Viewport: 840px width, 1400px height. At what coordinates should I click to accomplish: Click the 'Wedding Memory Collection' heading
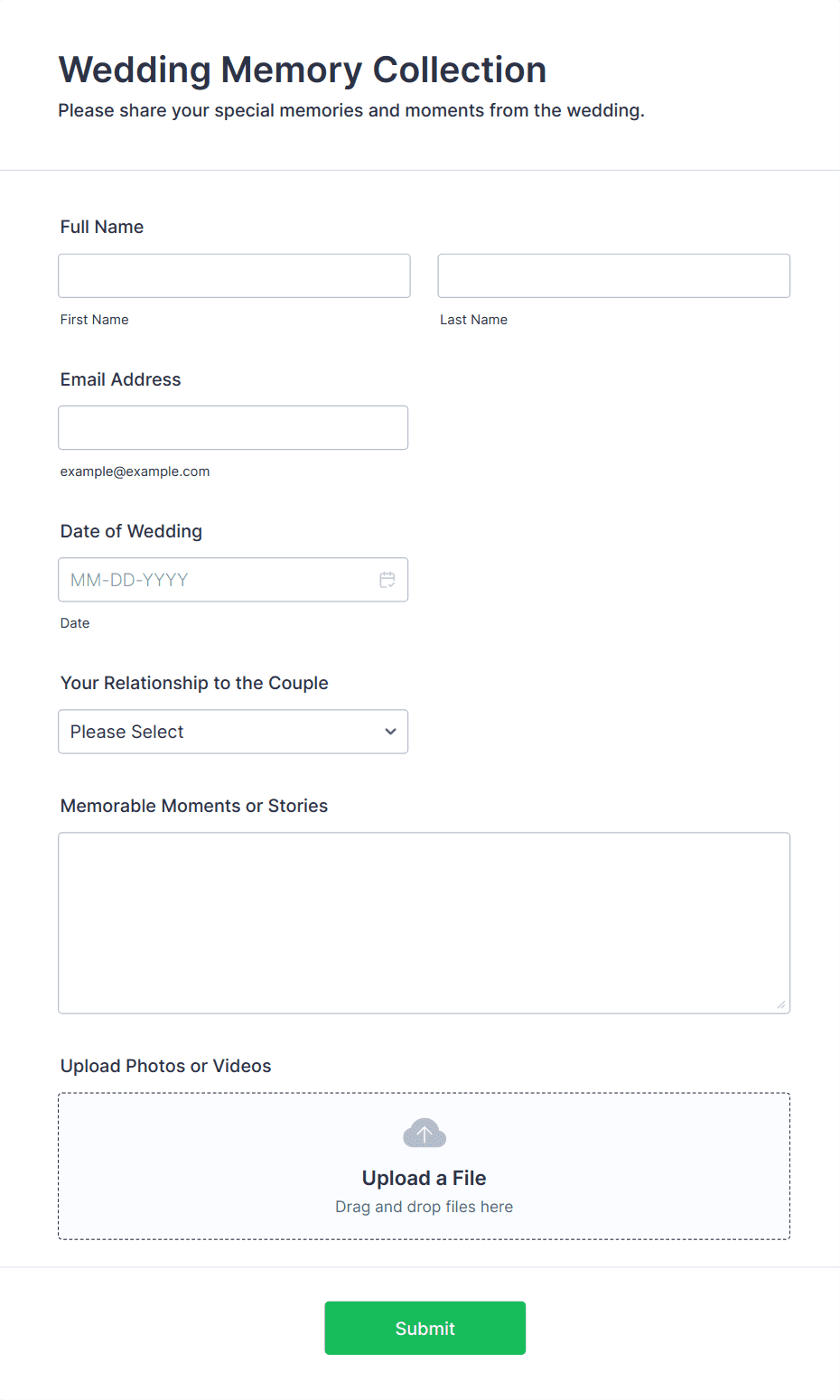click(x=303, y=70)
